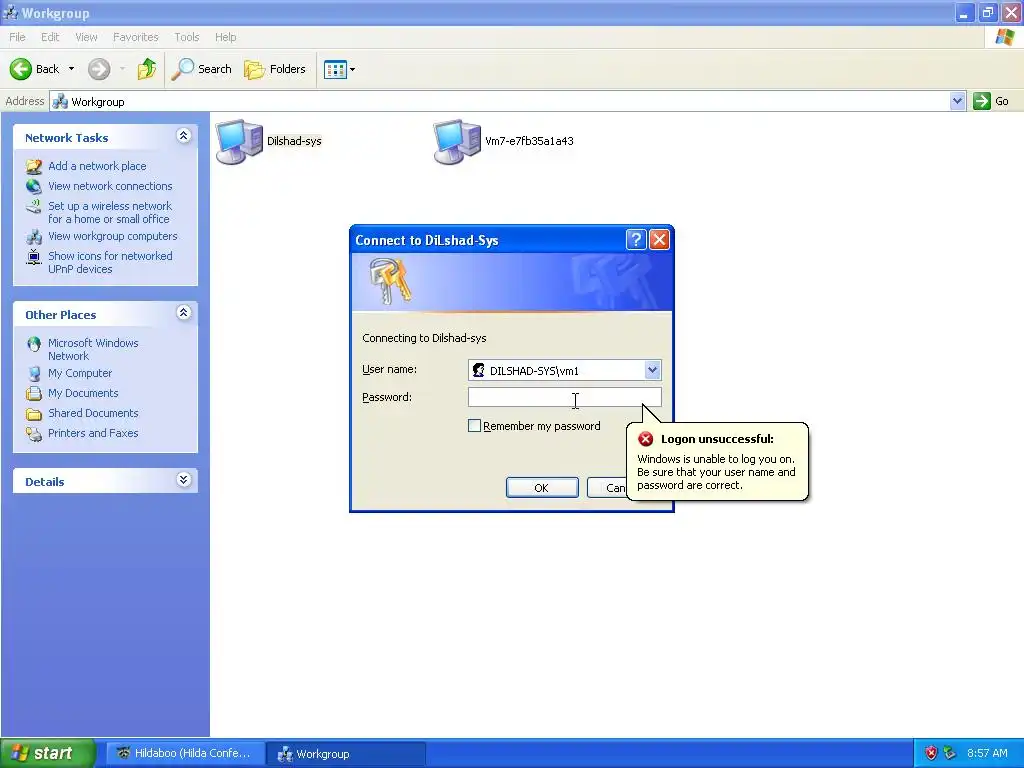1024x768 pixels.
Task: Select the Dilshad-sys computer icon
Action: coord(239,141)
